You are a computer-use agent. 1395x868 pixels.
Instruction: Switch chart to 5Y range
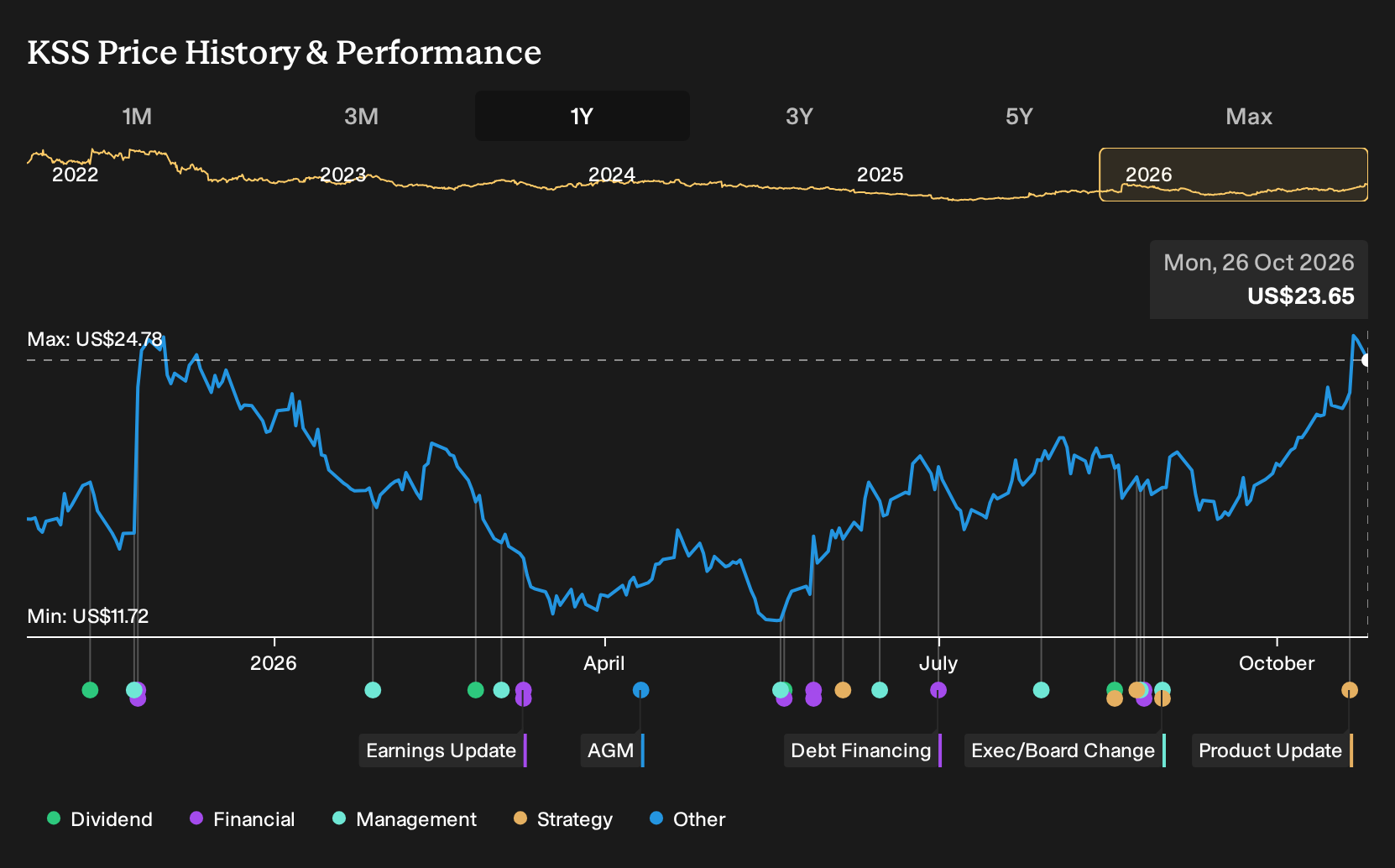click(x=1019, y=116)
